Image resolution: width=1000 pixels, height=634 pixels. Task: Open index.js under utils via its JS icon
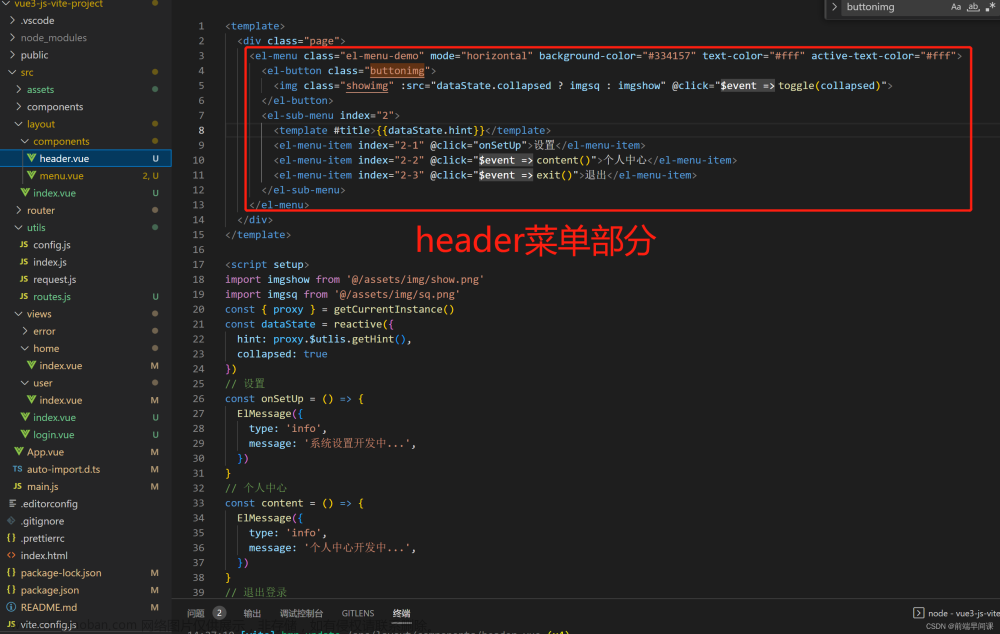coord(24,262)
